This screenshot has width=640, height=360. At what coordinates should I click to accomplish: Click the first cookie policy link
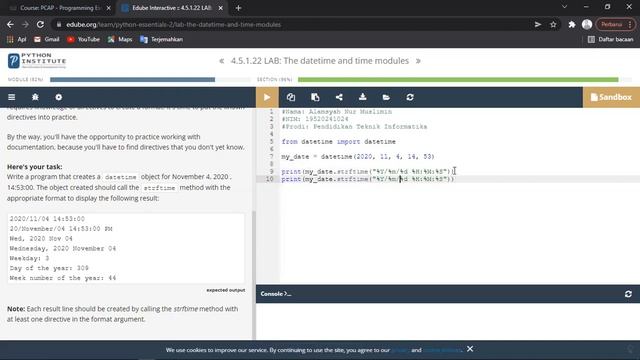point(400,350)
